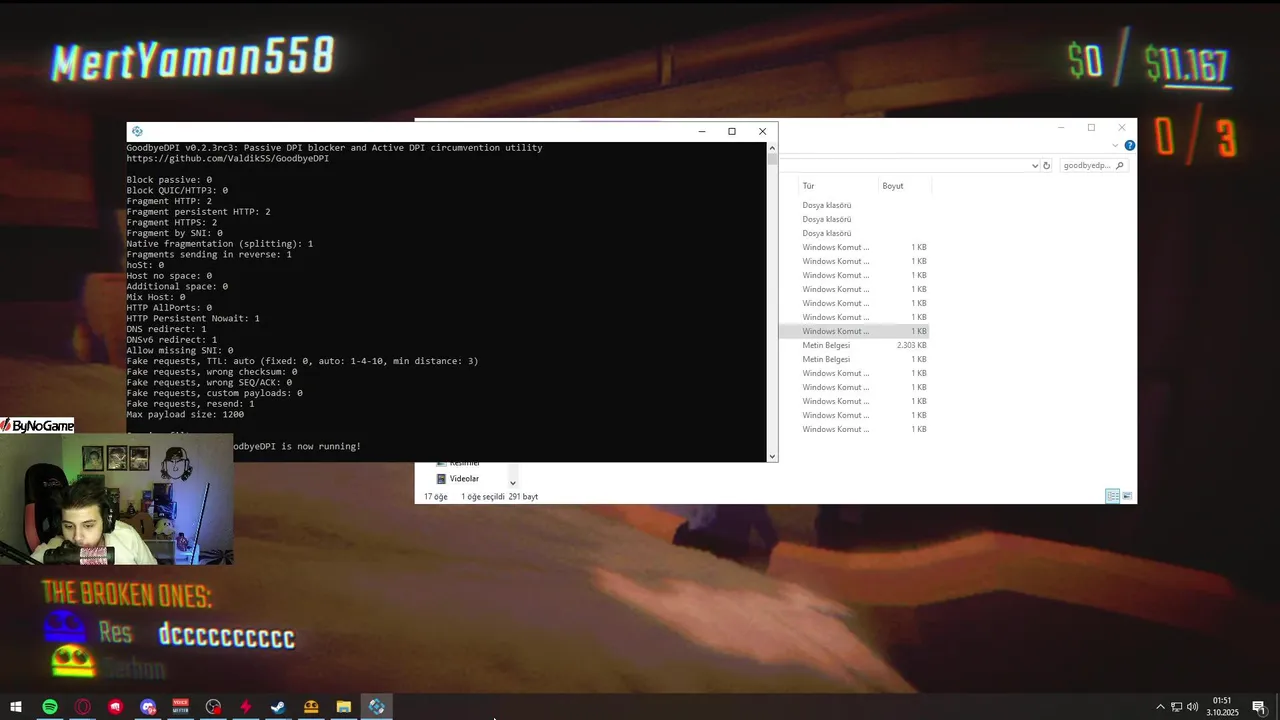
Task: Click the 'Mix Host: 0' line
Action: pos(155,297)
